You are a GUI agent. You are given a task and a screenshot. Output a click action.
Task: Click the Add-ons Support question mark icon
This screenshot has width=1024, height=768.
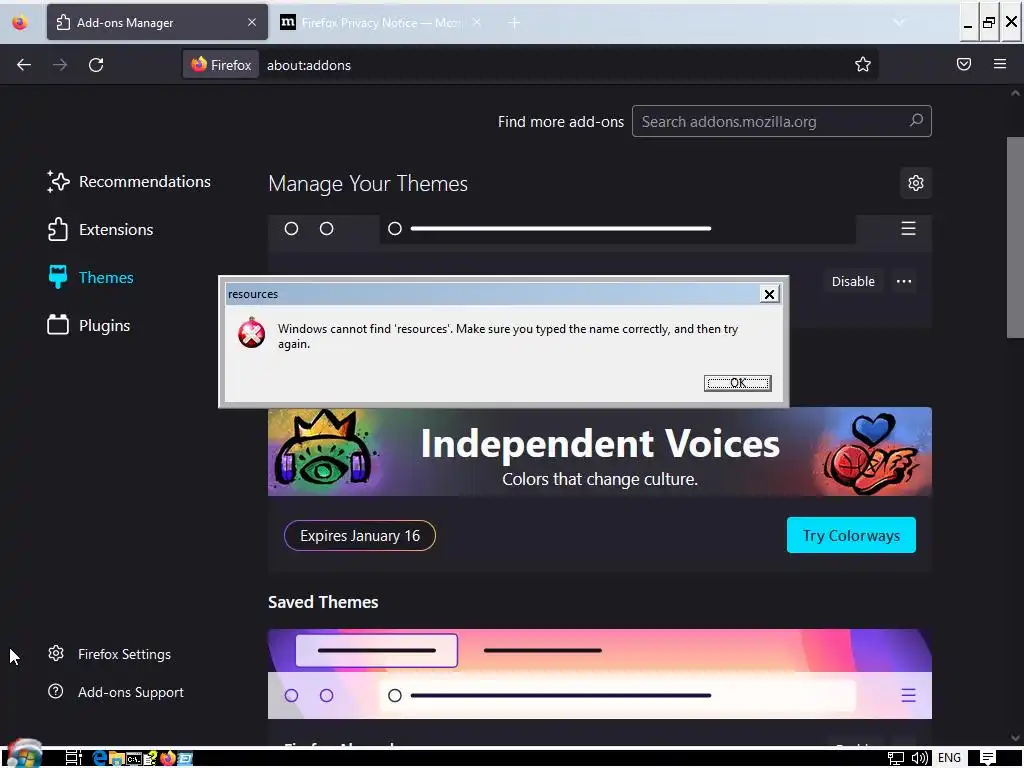56,691
